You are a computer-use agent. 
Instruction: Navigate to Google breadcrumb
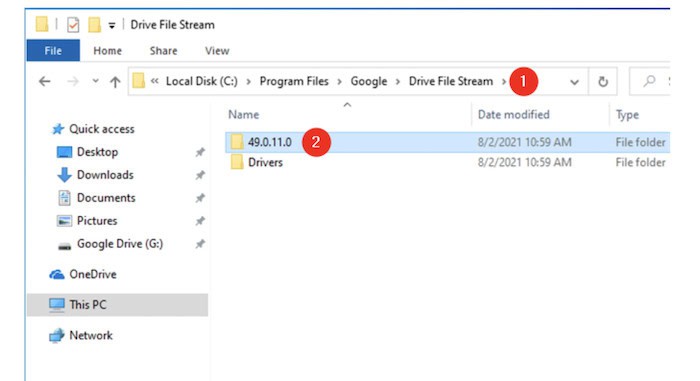[x=369, y=81]
